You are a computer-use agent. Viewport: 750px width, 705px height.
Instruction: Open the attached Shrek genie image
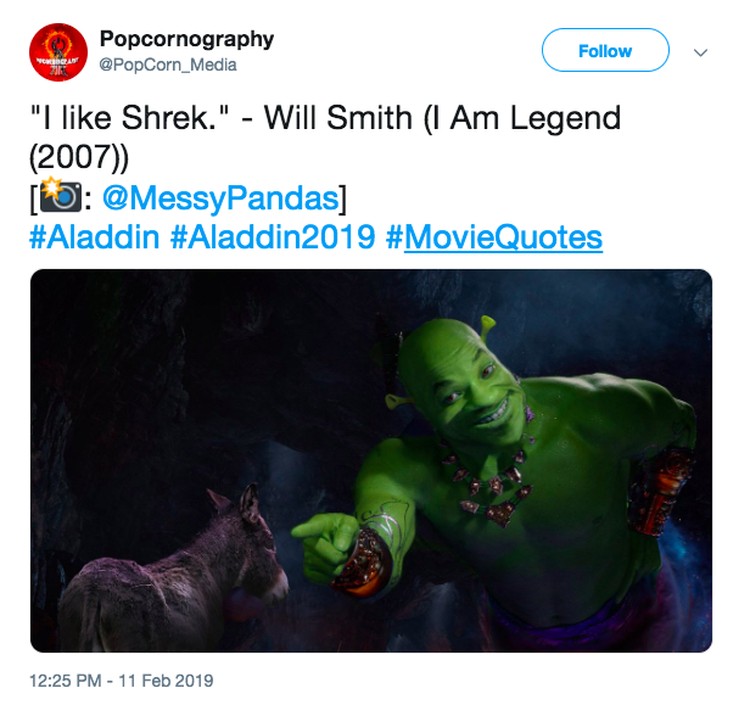(371, 461)
